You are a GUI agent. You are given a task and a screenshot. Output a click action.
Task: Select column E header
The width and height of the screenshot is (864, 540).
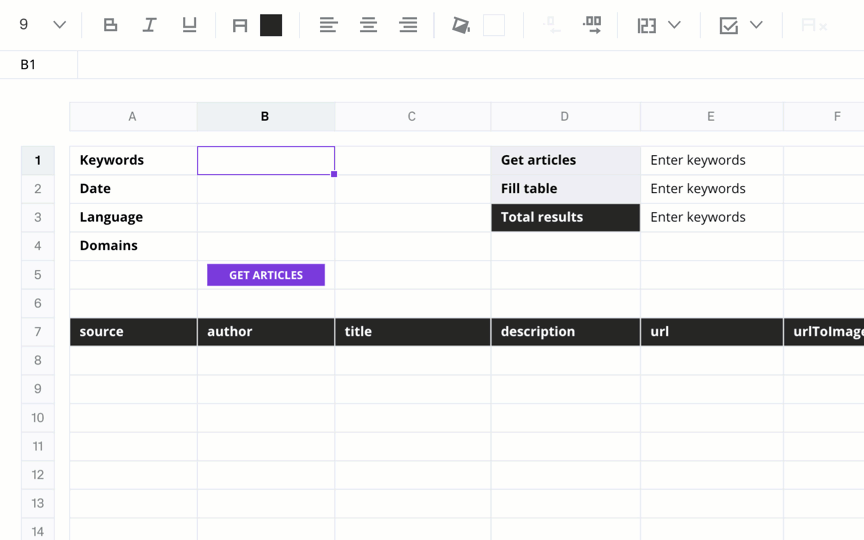click(x=711, y=116)
